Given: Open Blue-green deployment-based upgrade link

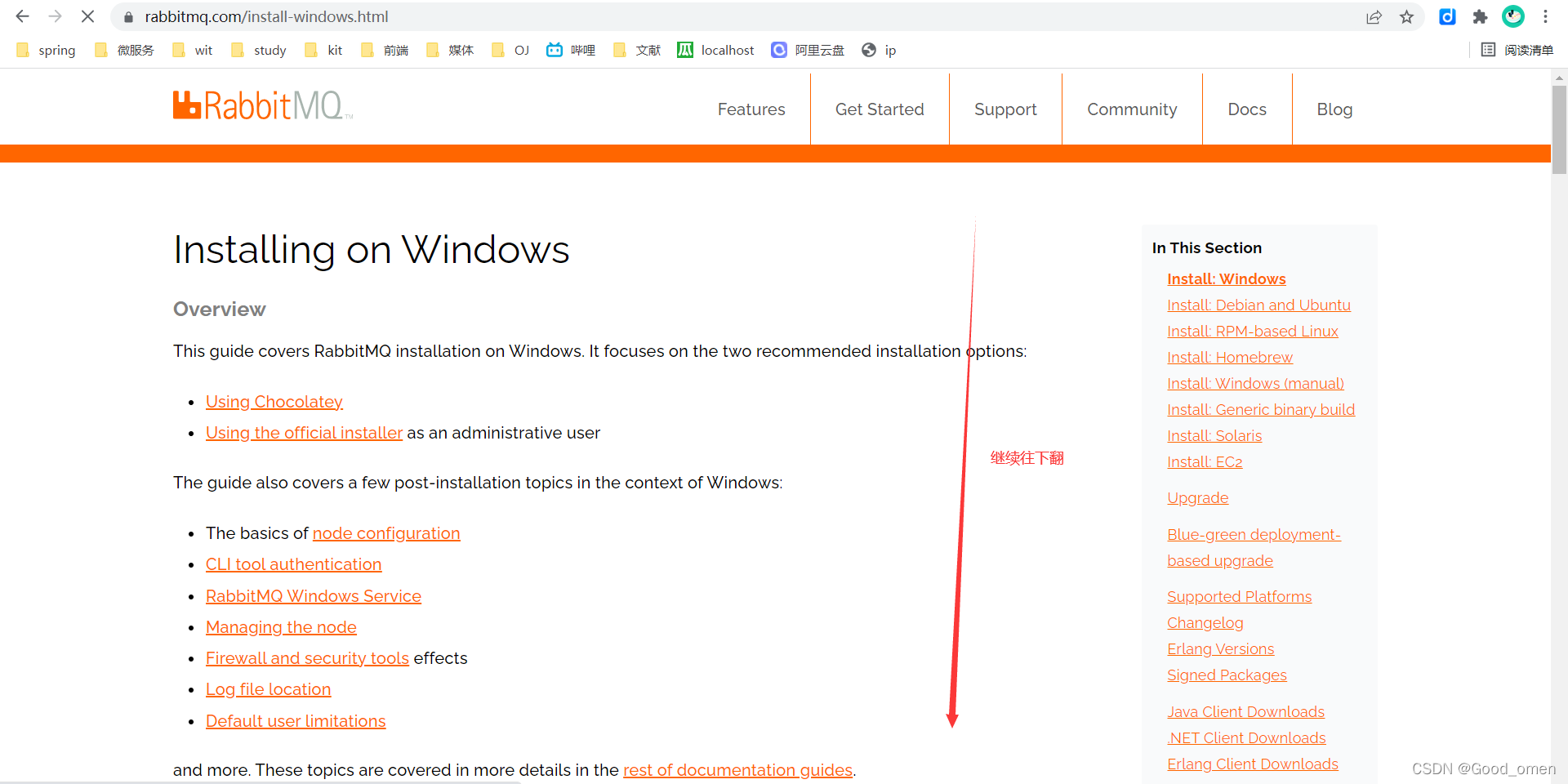Looking at the screenshot, I should click(x=1254, y=548).
